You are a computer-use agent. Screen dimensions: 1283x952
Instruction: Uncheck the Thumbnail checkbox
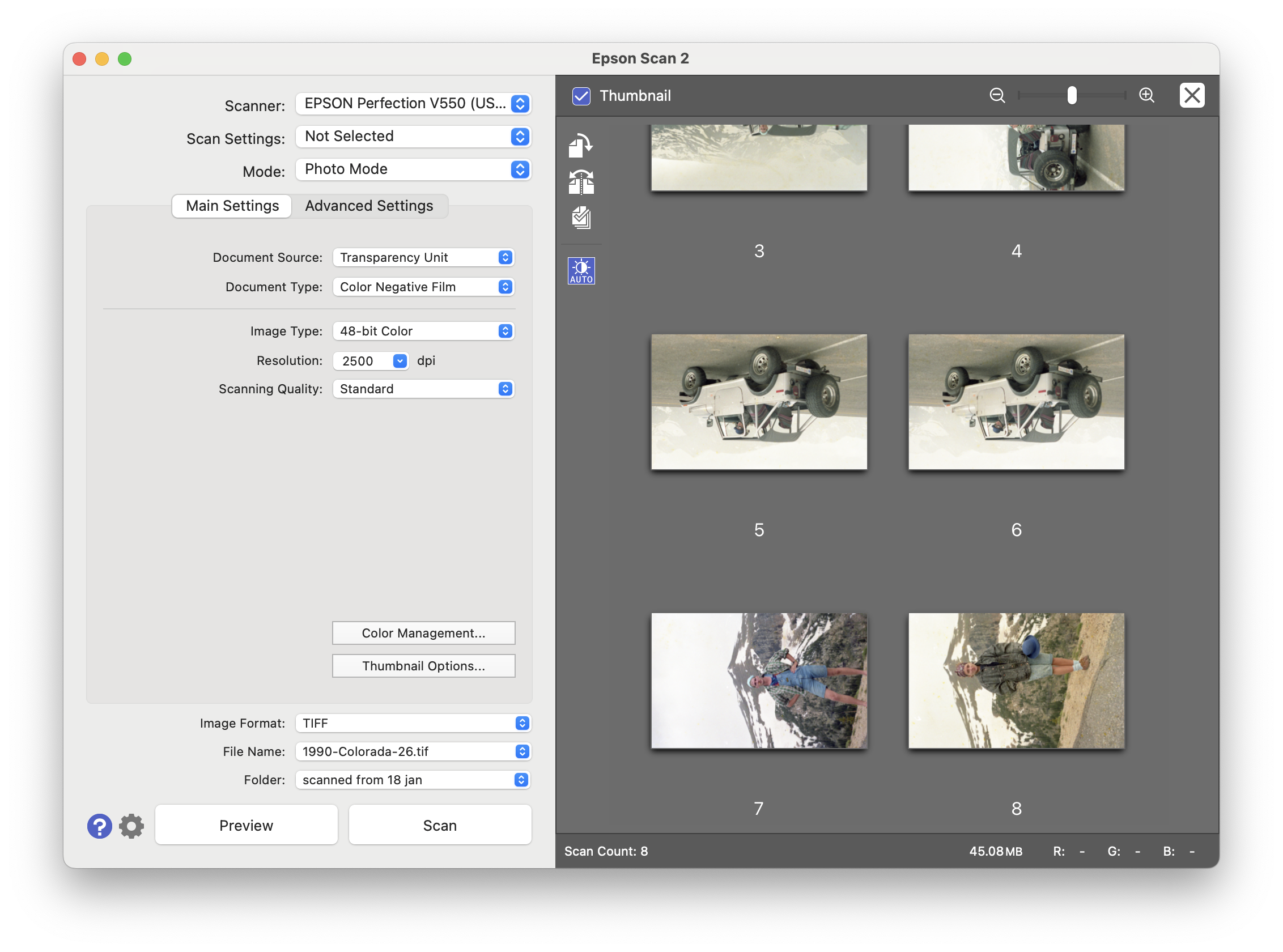pyautogui.click(x=581, y=96)
